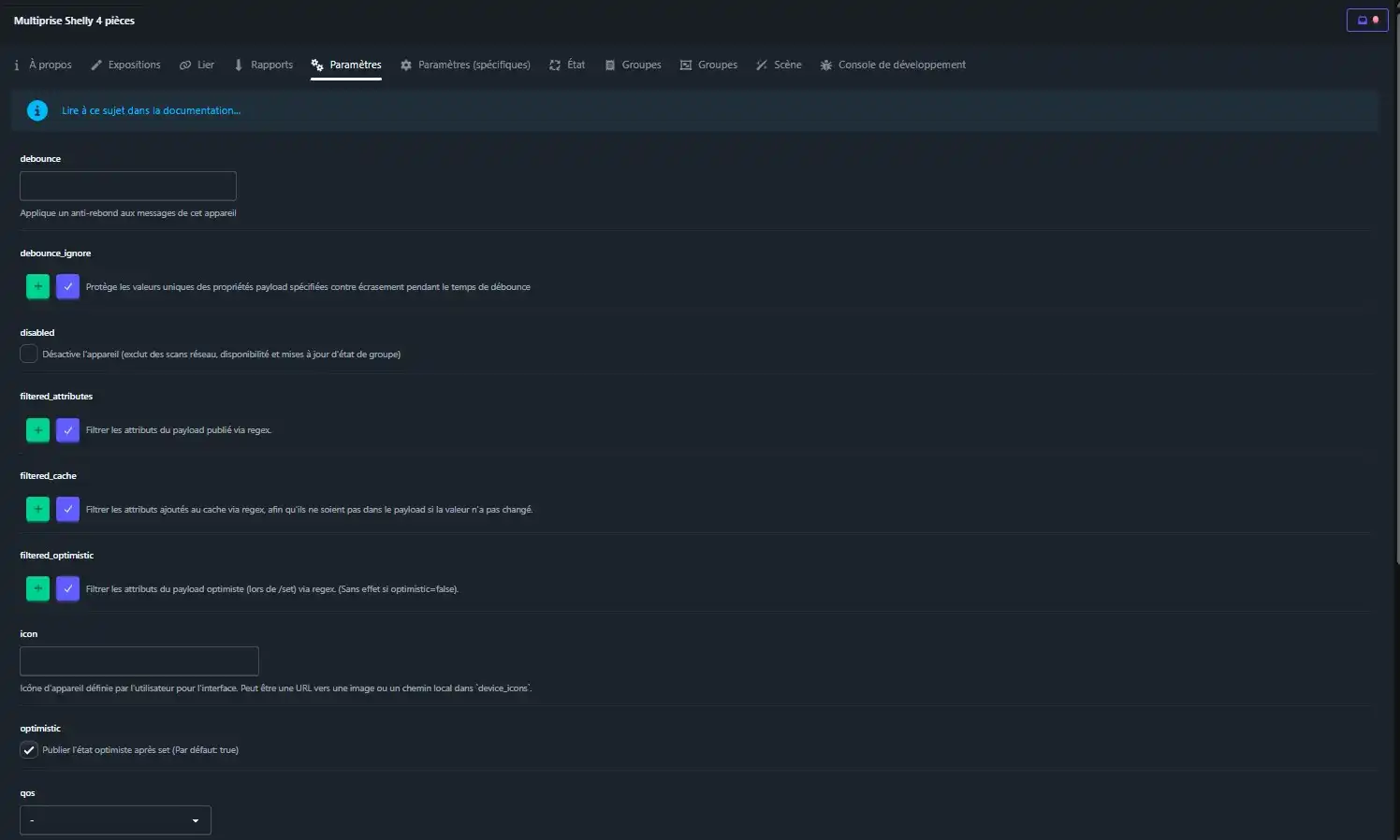Viewport: 1400px width, 840px height.
Task: Focus the icon text field
Action: (139, 661)
